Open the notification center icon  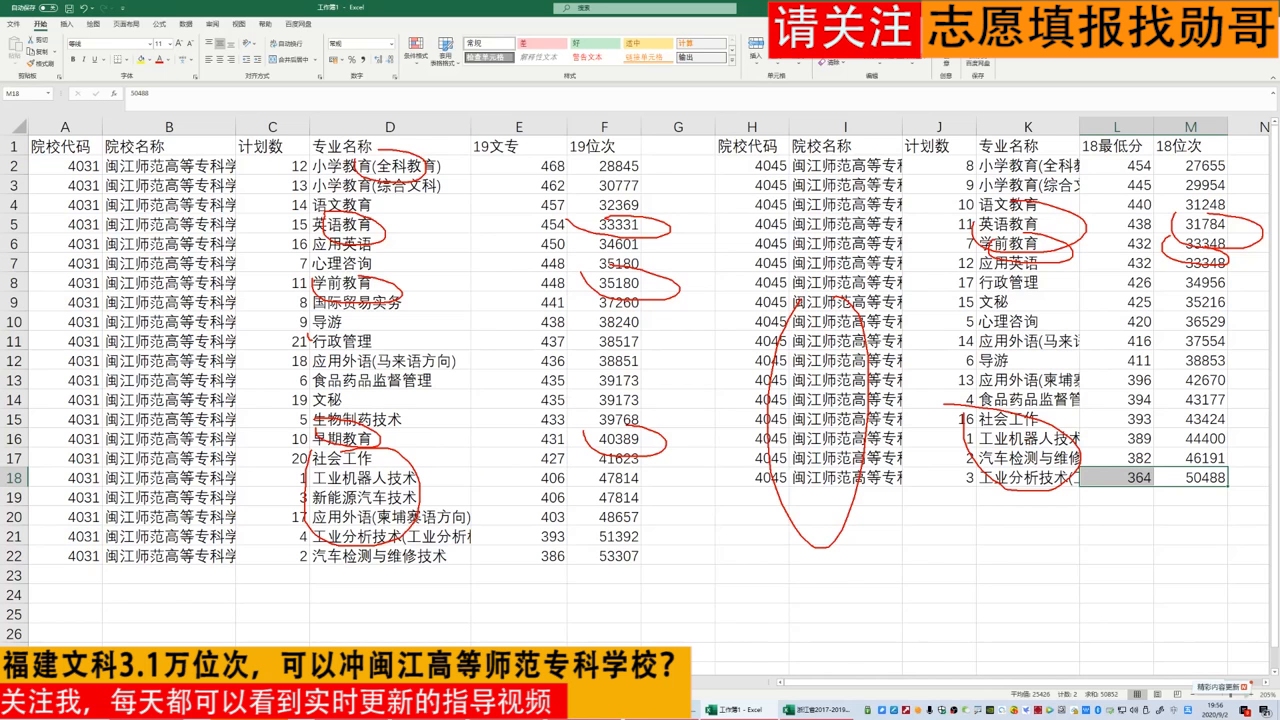click(1265, 711)
